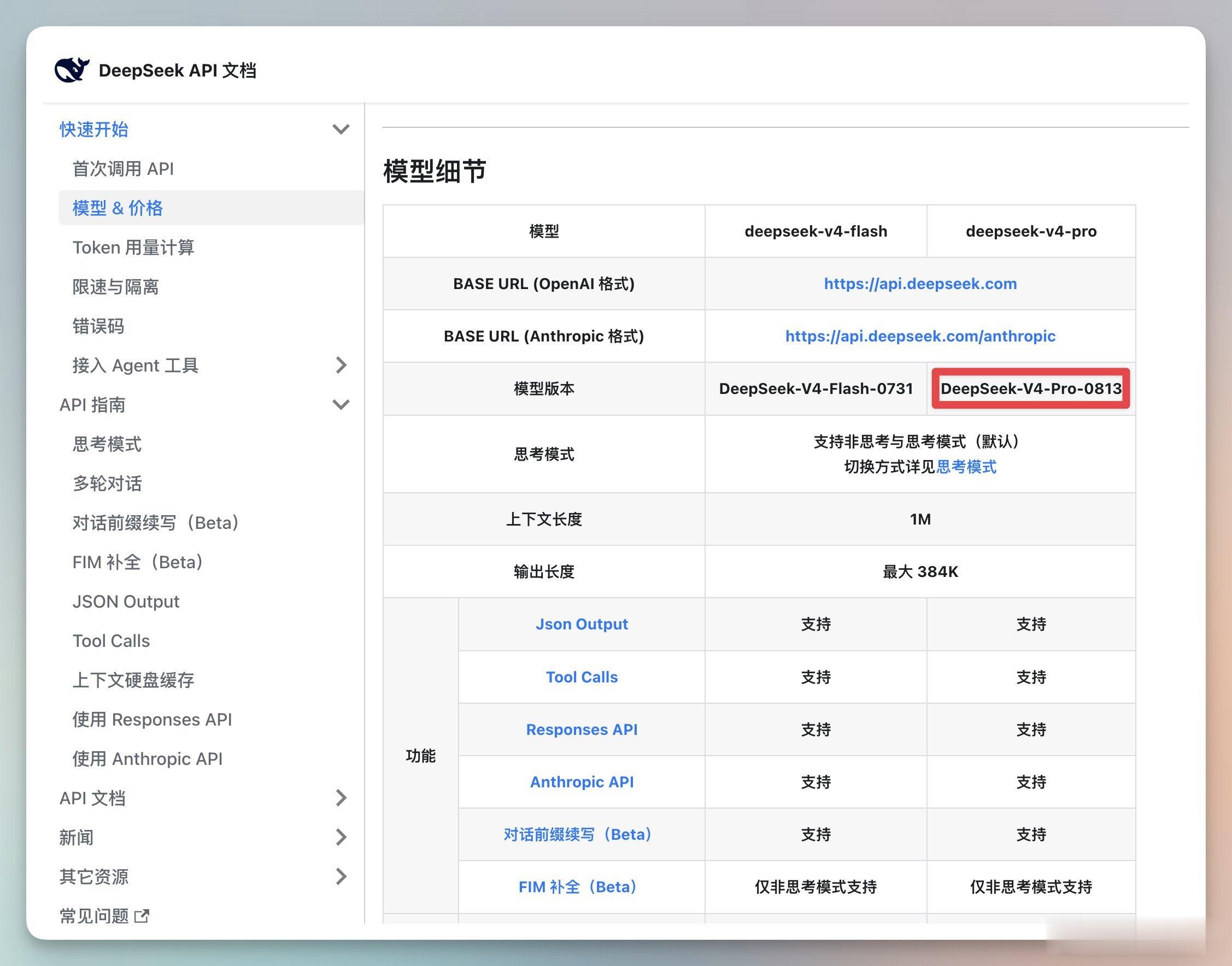This screenshot has height=966, width=1232.
Task: Open 对话前缀续写（Beta）table link
Action: (x=578, y=834)
